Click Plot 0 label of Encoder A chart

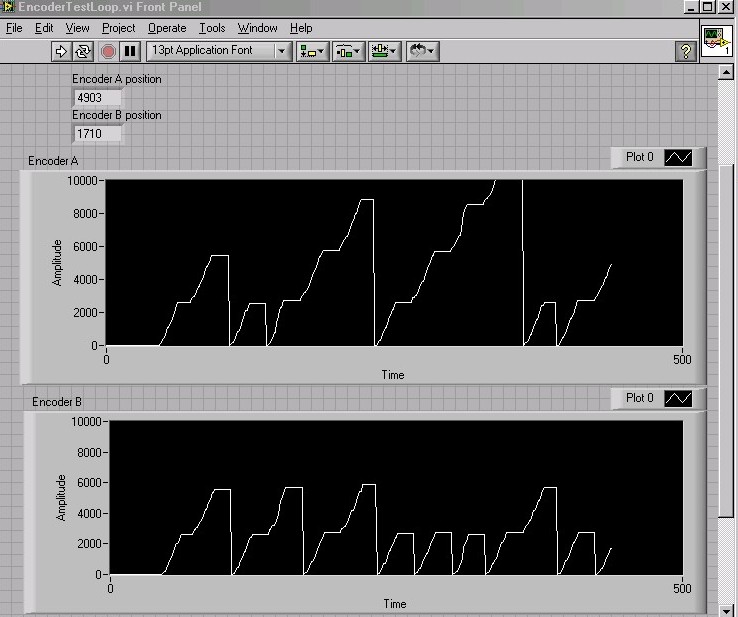click(x=639, y=157)
